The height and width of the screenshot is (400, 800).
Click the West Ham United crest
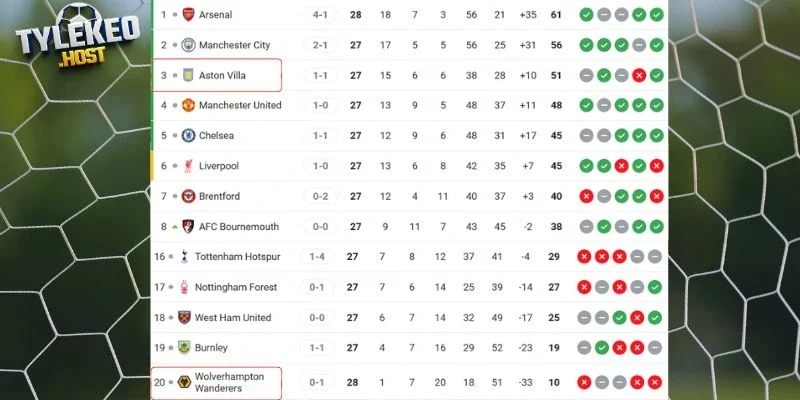click(185, 317)
